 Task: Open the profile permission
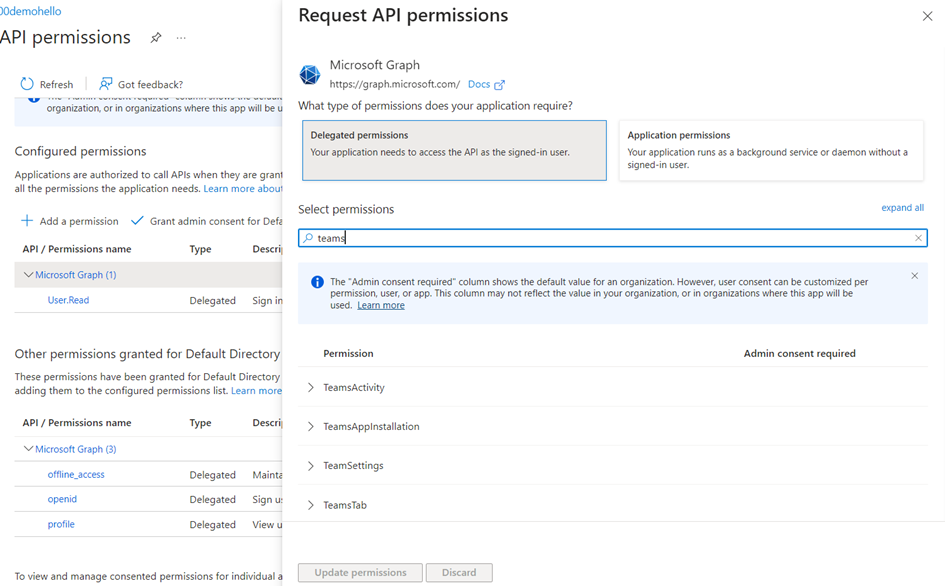[x=61, y=525]
